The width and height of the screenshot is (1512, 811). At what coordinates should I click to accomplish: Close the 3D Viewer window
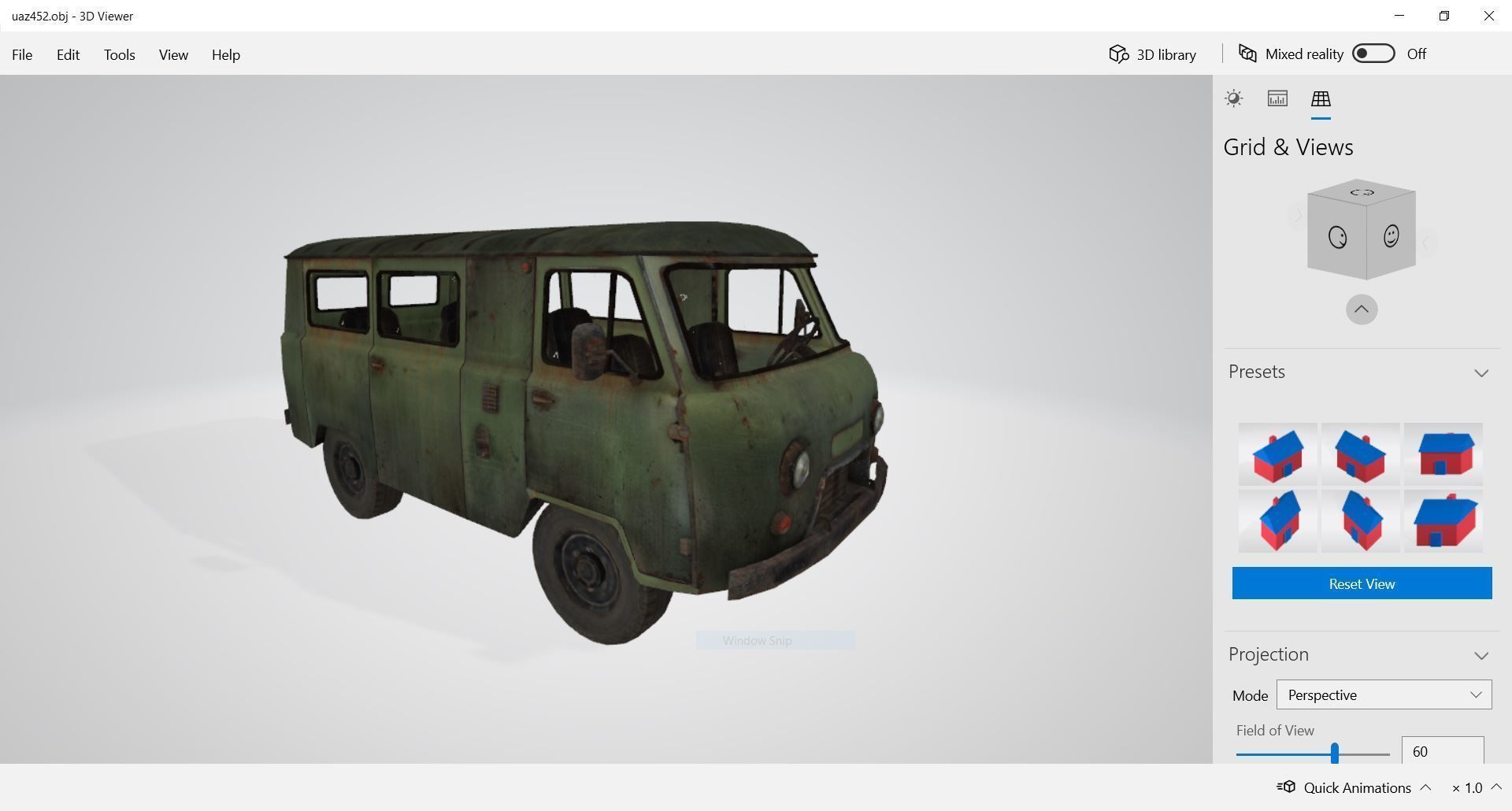1488,16
